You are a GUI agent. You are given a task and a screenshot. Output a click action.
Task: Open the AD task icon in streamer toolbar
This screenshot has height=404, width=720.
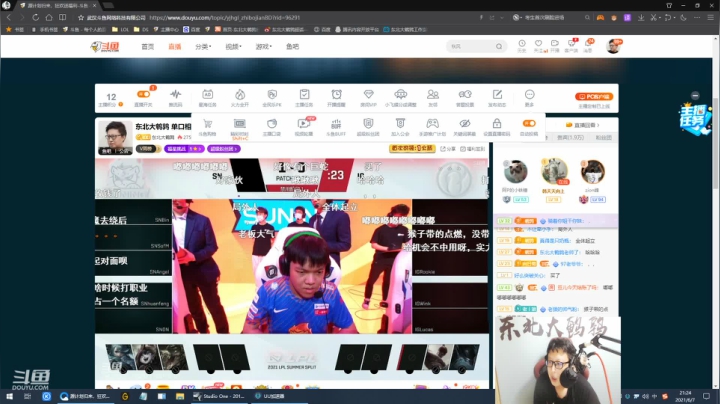point(208,95)
